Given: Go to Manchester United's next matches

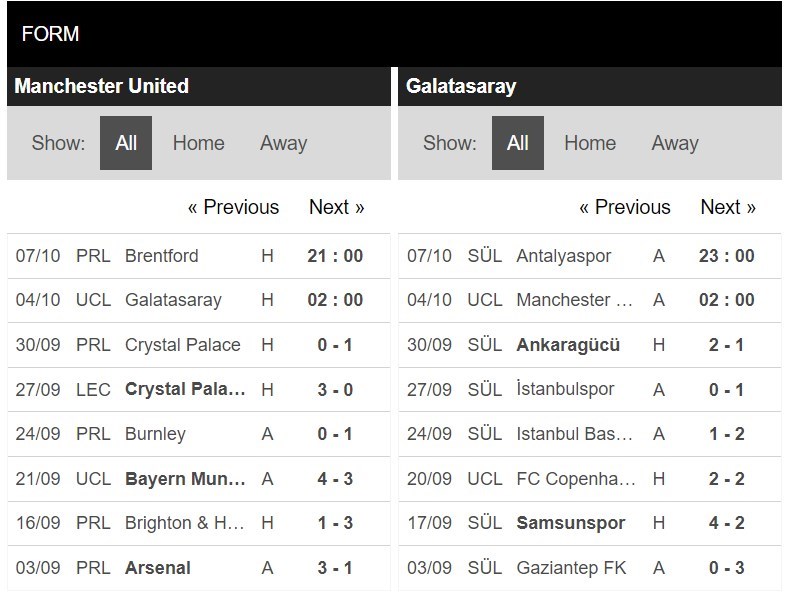Looking at the screenshot, I should click(336, 207).
